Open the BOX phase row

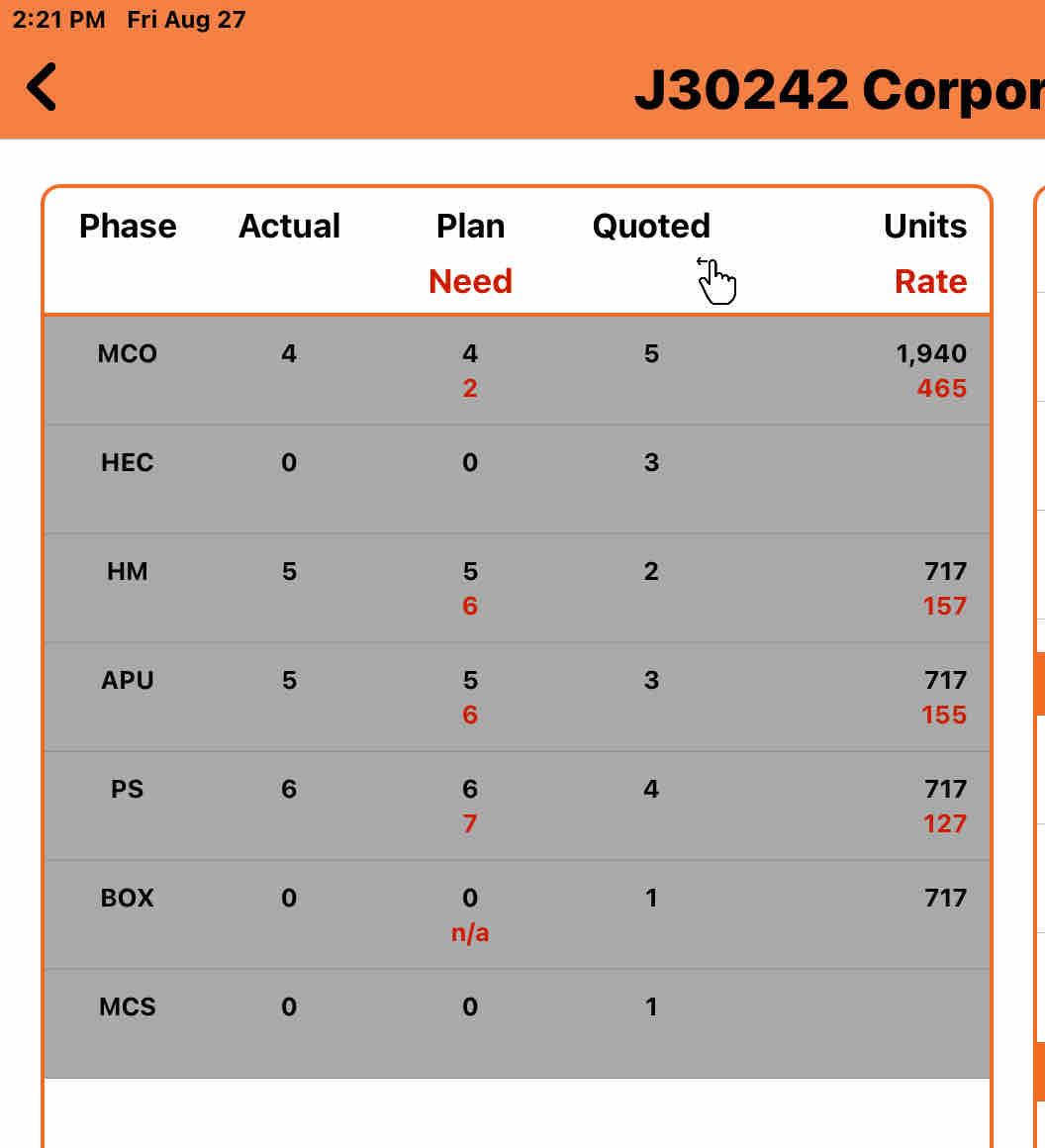click(128, 899)
